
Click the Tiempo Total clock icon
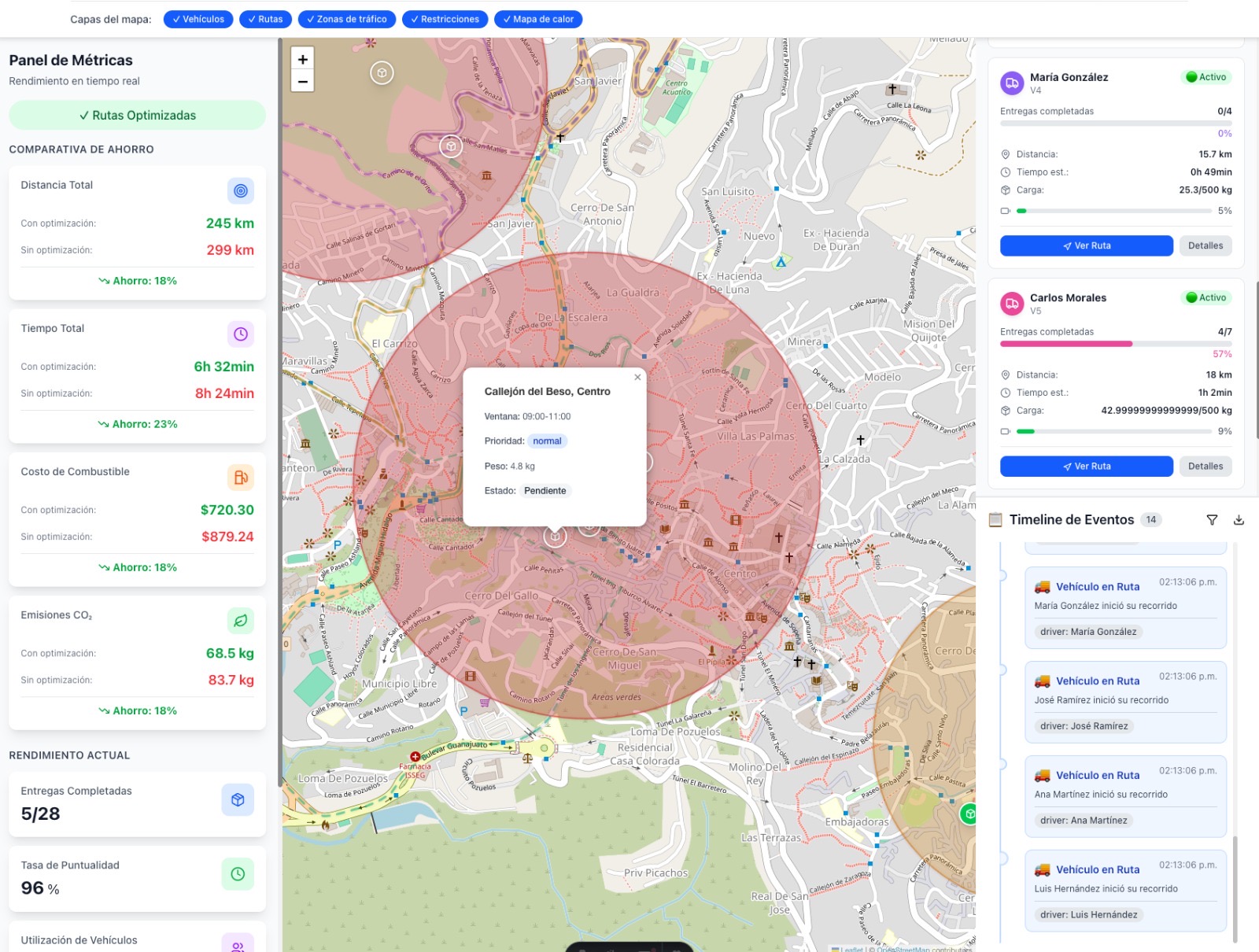point(241,334)
